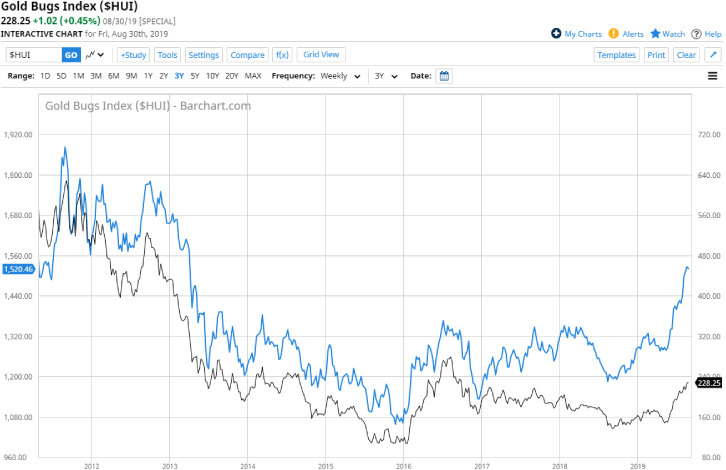Open the Help question mark icon

pyautogui.click(x=696, y=34)
